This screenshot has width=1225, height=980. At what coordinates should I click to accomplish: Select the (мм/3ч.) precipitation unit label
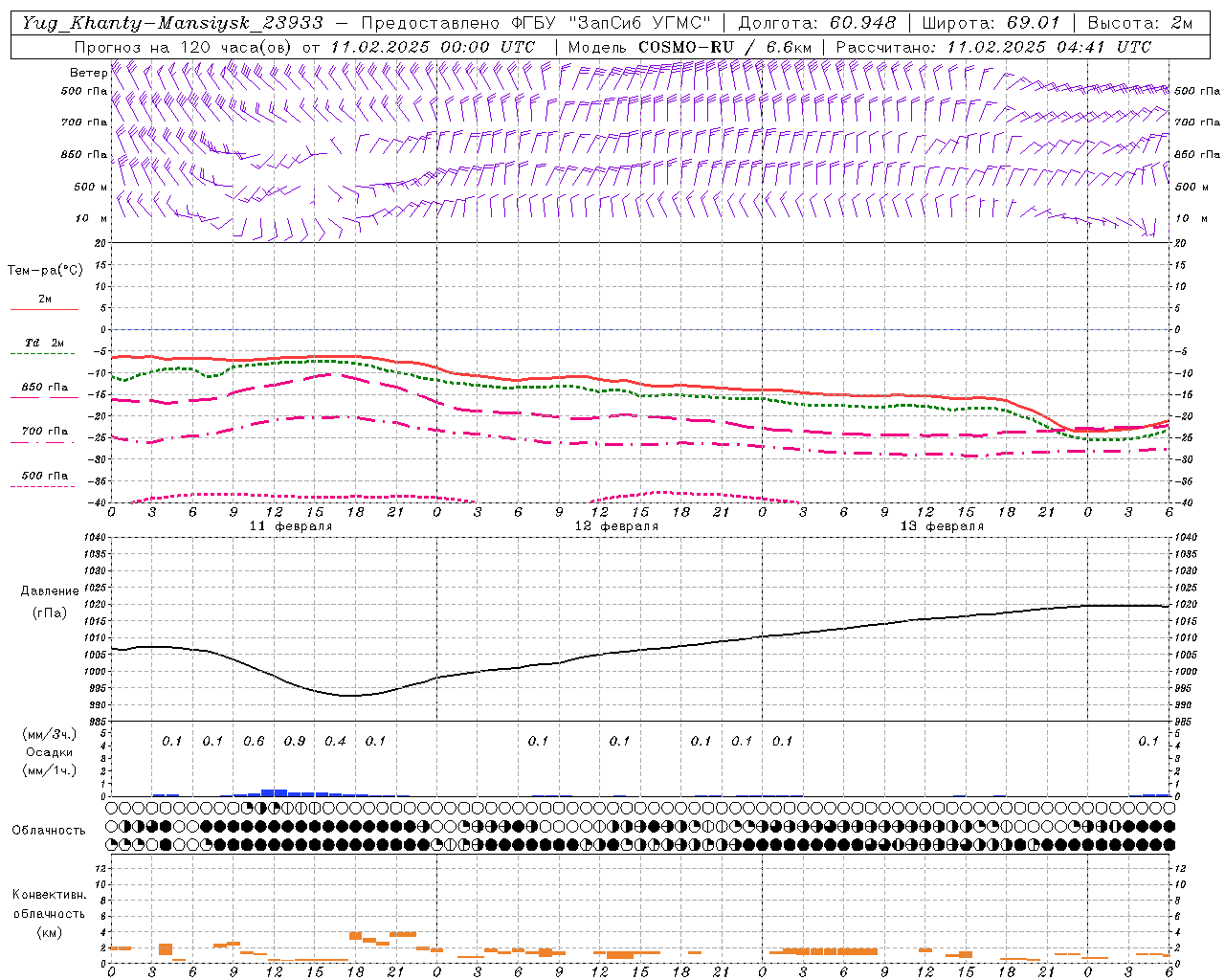click(50, 734)
